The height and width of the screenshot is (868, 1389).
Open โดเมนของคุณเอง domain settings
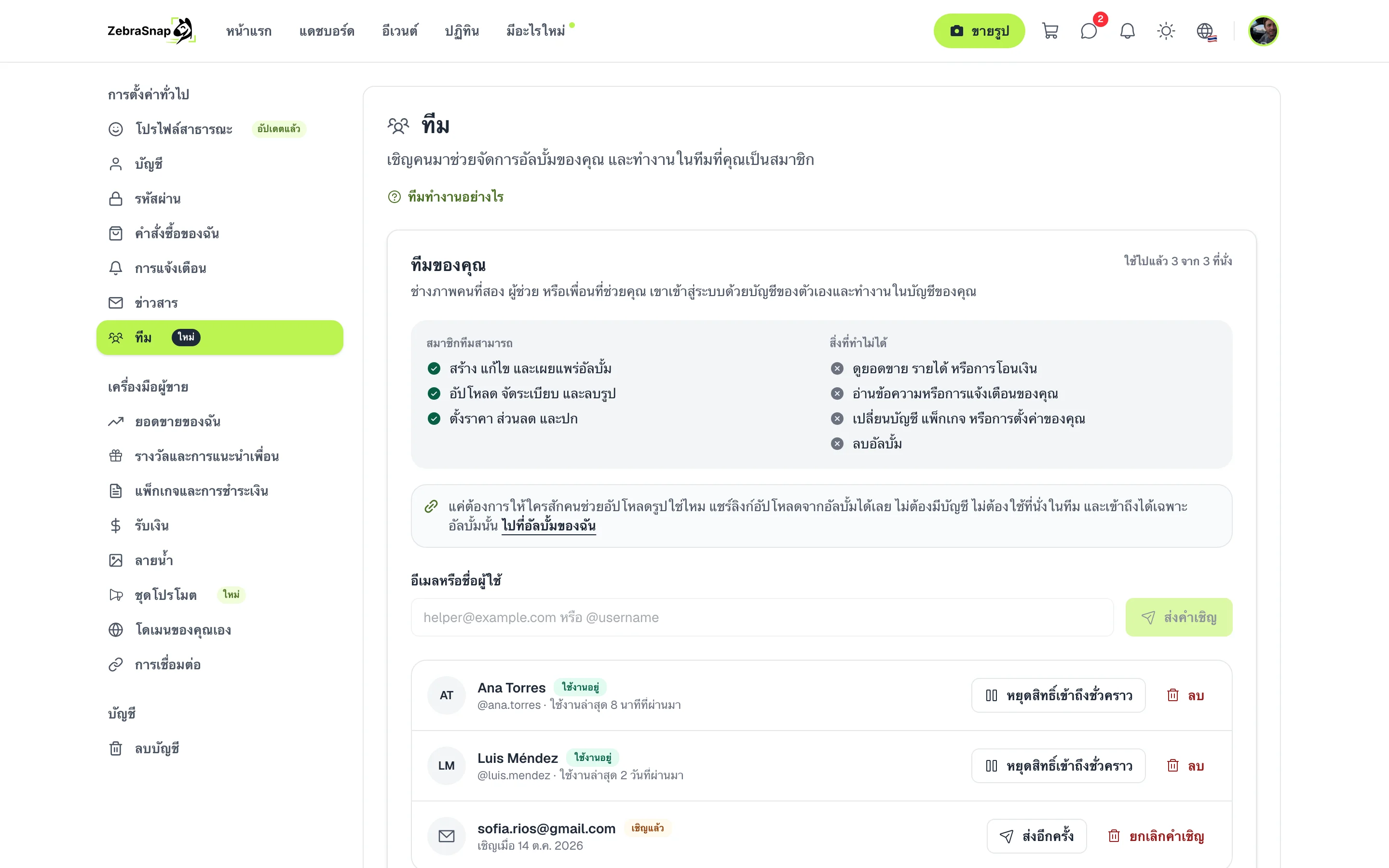pyautogui.click(x=220, y=630)
